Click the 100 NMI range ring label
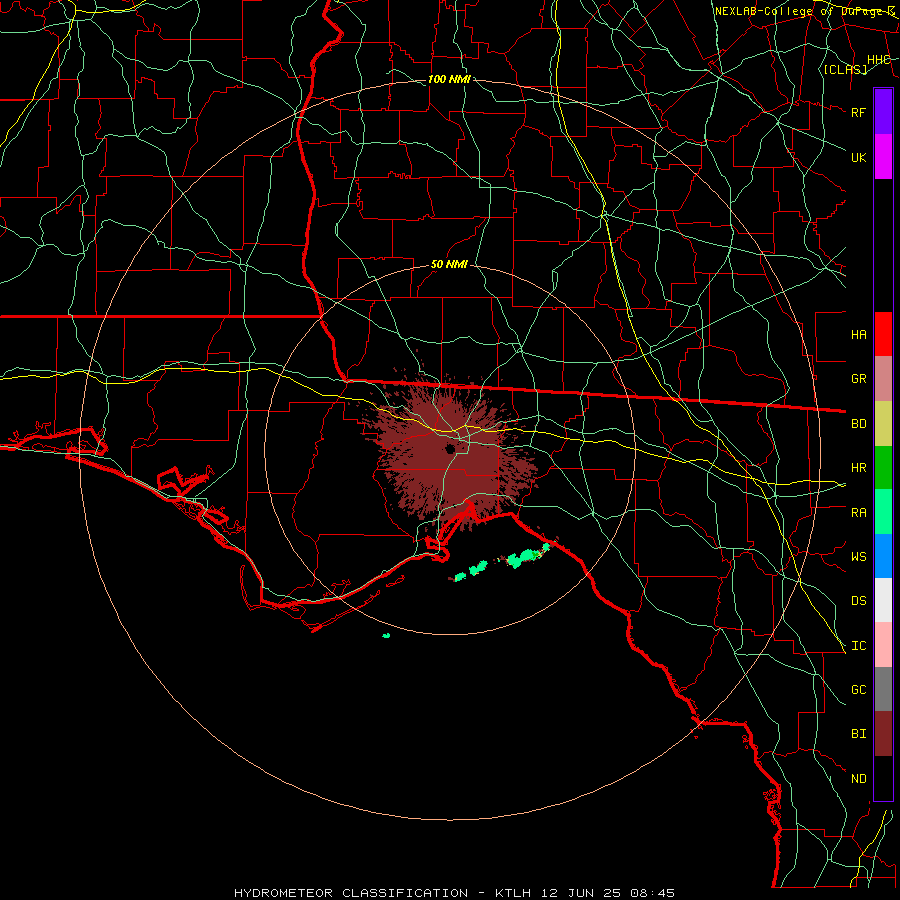 point(449,79)
